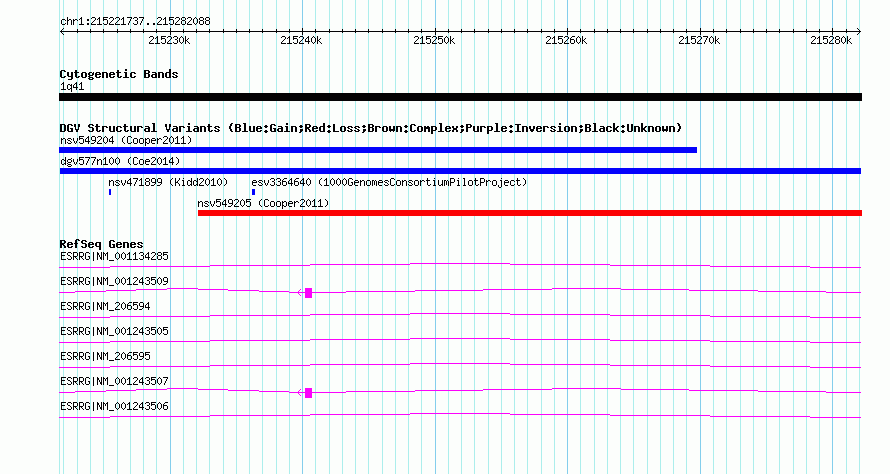This screenshot has width=890, height=474.
Task: Click the 1q41 band label
Action: tap(72, 86)
